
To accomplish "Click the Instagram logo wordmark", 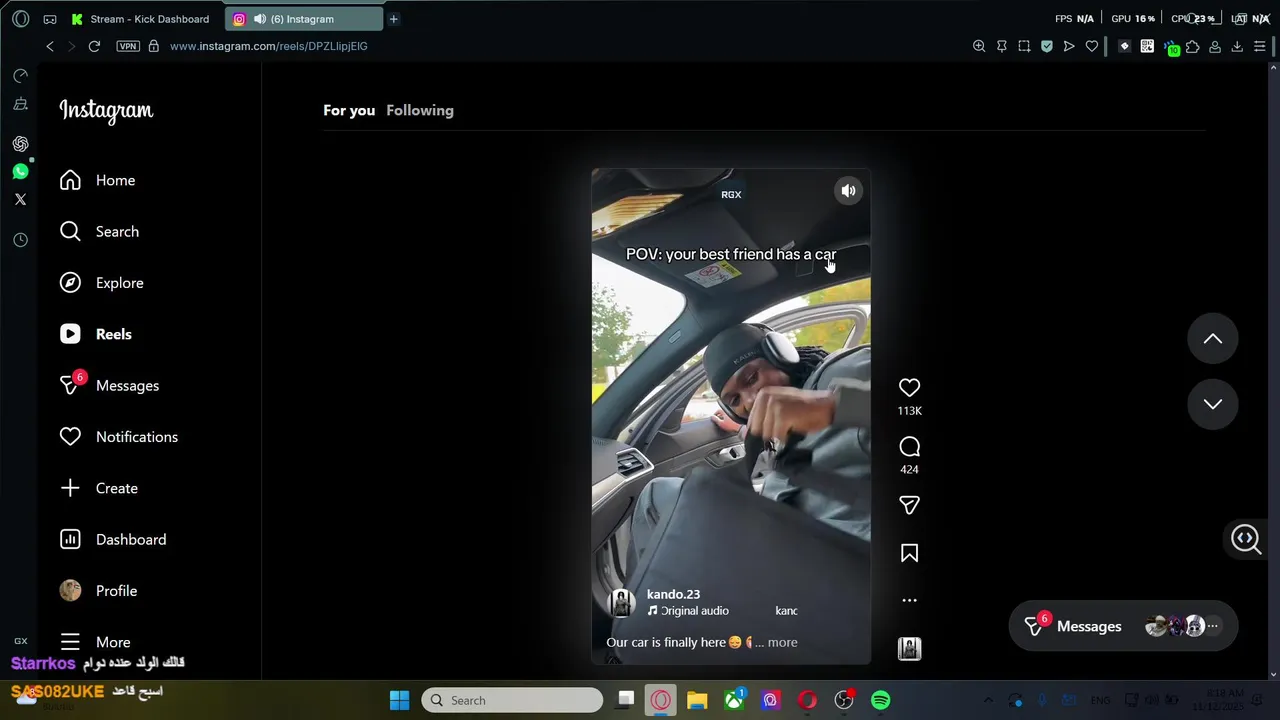I will click(x=106, y=111).
